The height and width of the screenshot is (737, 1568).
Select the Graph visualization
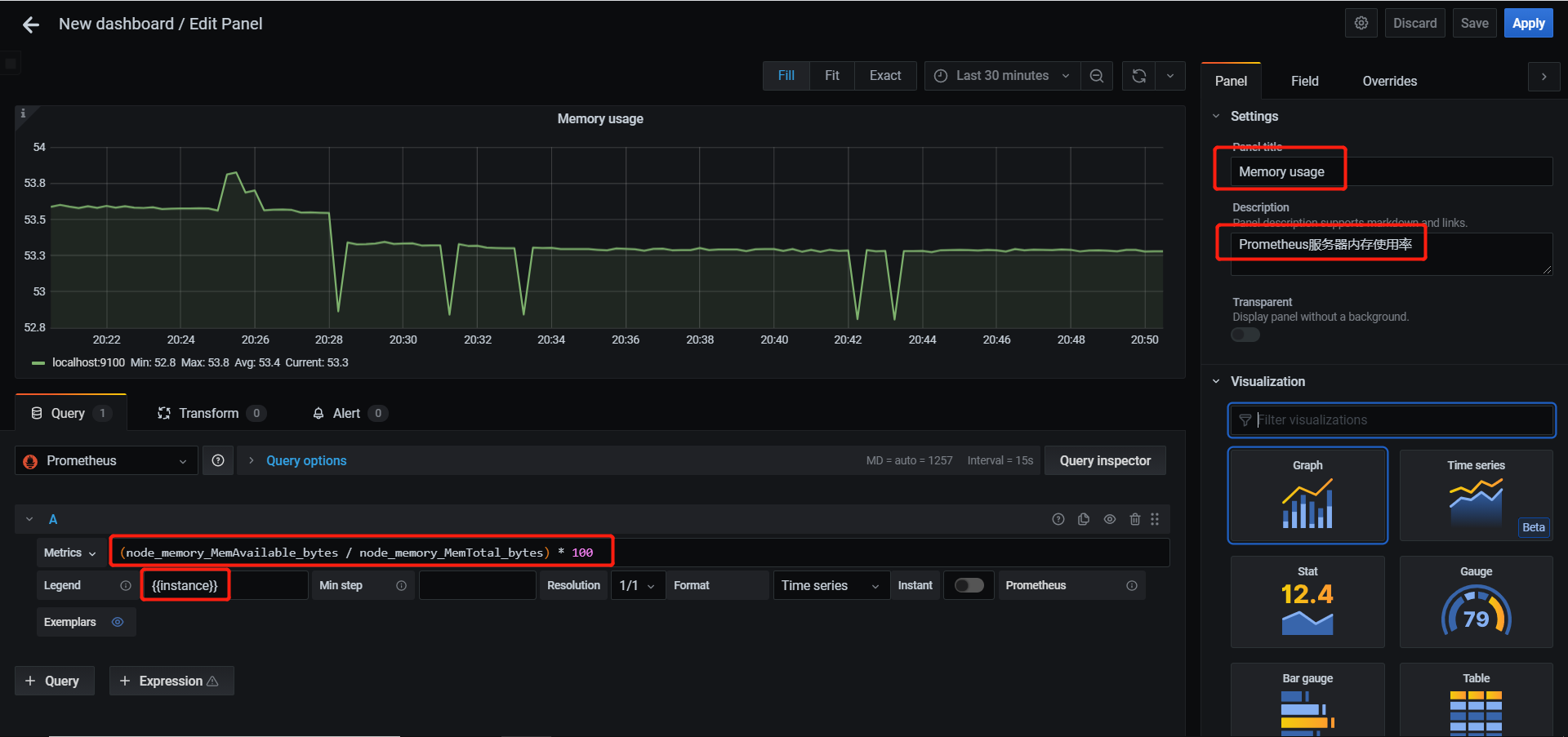[1307, 495]
